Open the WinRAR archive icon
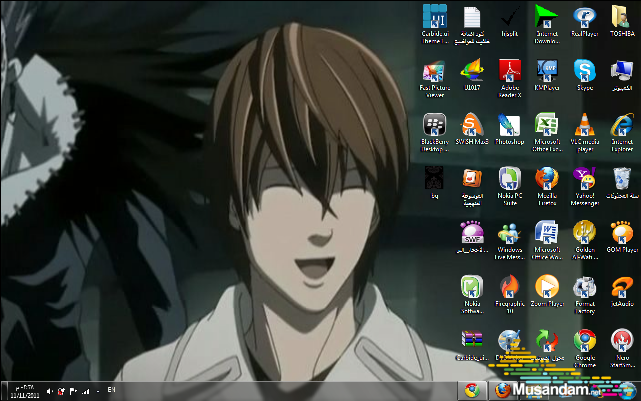Viewport: 641px width, 401px height. click(x=472, y=345)
